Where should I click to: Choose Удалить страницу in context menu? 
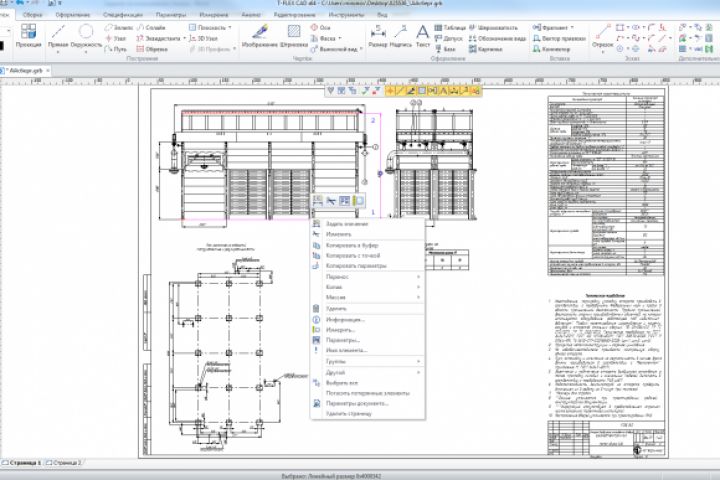coord(367,414)
